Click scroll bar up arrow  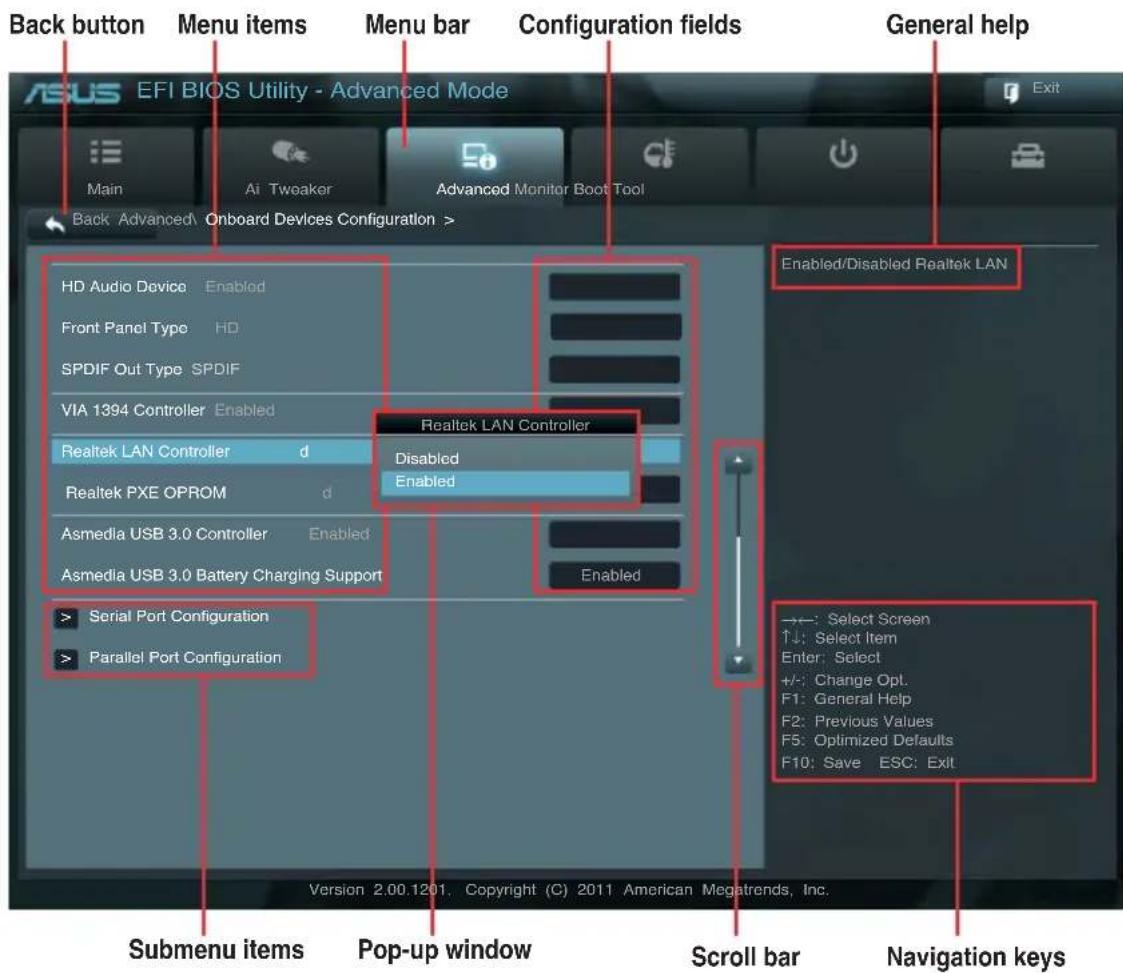738,462
